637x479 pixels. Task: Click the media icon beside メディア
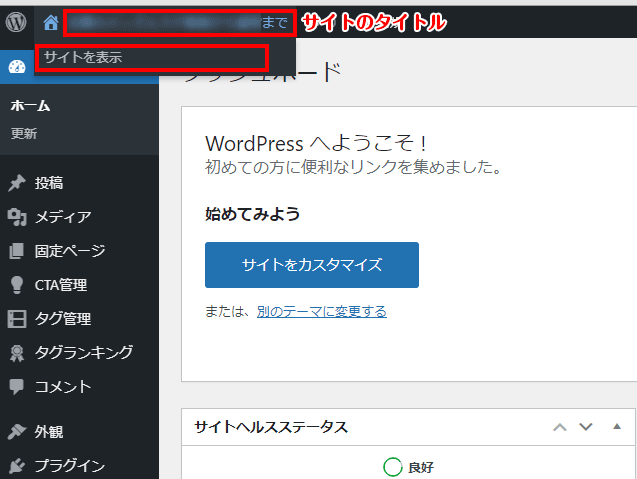[x=17, y=217]
